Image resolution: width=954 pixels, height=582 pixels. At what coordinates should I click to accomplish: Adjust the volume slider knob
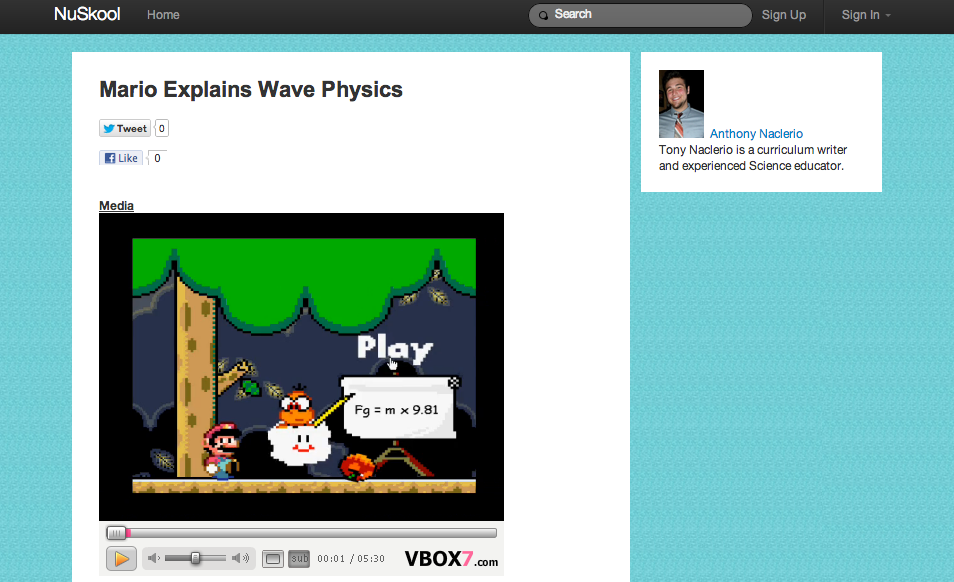[195, 558]
